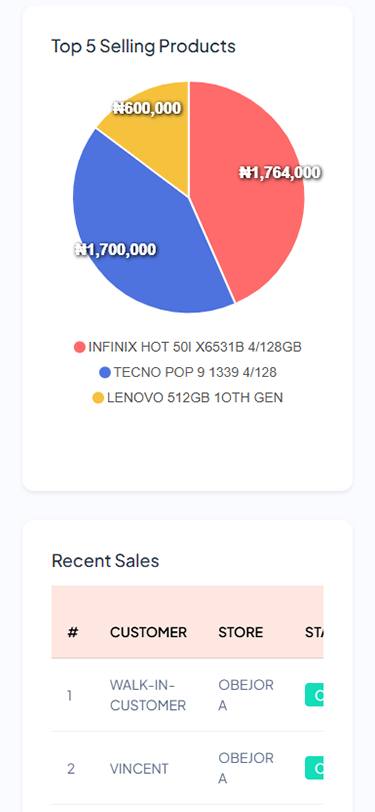
Task: Click the yellow LENOVO 512GB legend dot
Action: pos(98,398)
